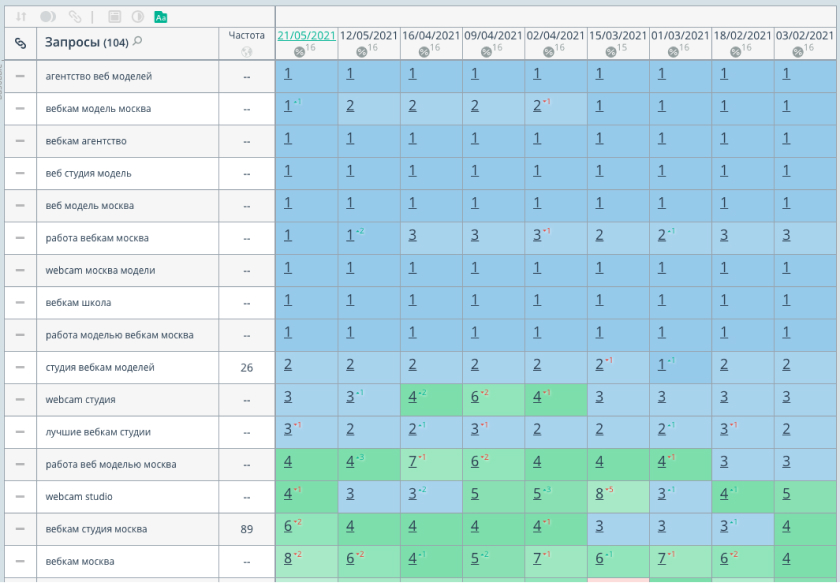
Task: Open search magnifier next to Запросы
Action: (138, 42)
